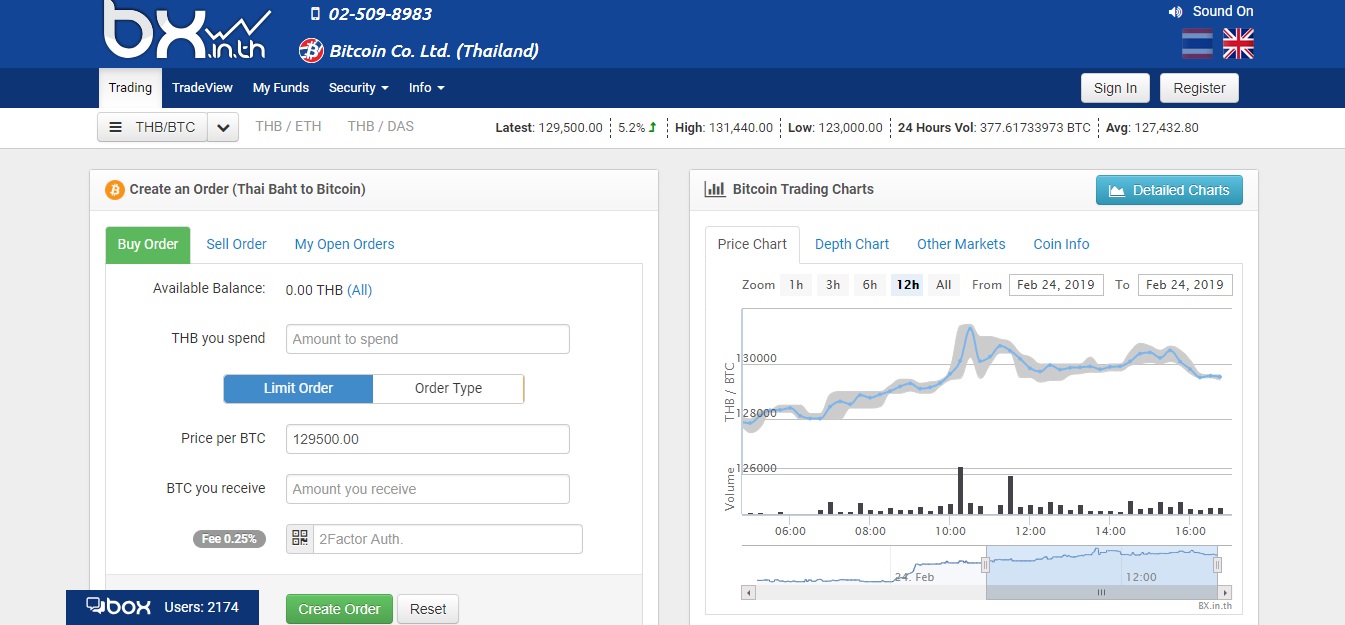
Task: Open the pair list chevron dropdown
Action: tap(224, 127)
